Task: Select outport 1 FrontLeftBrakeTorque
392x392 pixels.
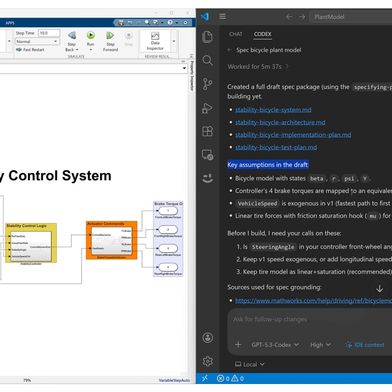Action: tap(168, 211)
